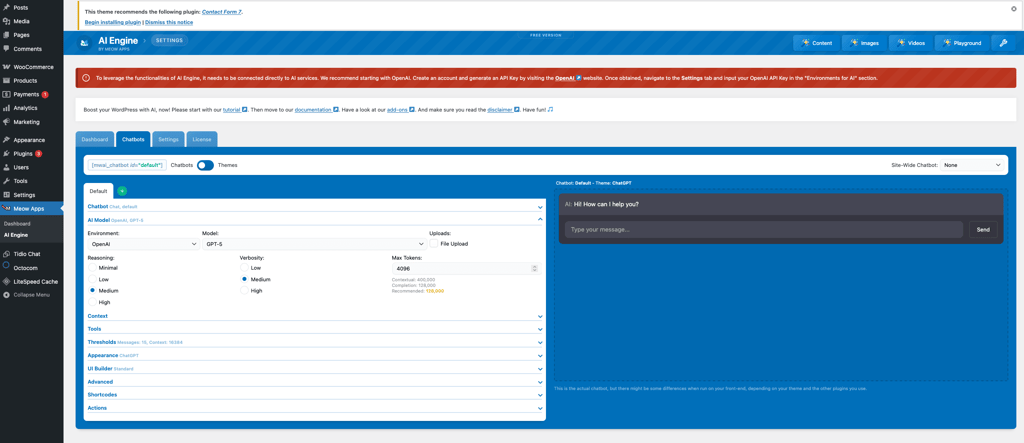Viewport: 1024px width, 443px height.
Task: Click the red alert warning icon
Action: (x=86, y=78)
